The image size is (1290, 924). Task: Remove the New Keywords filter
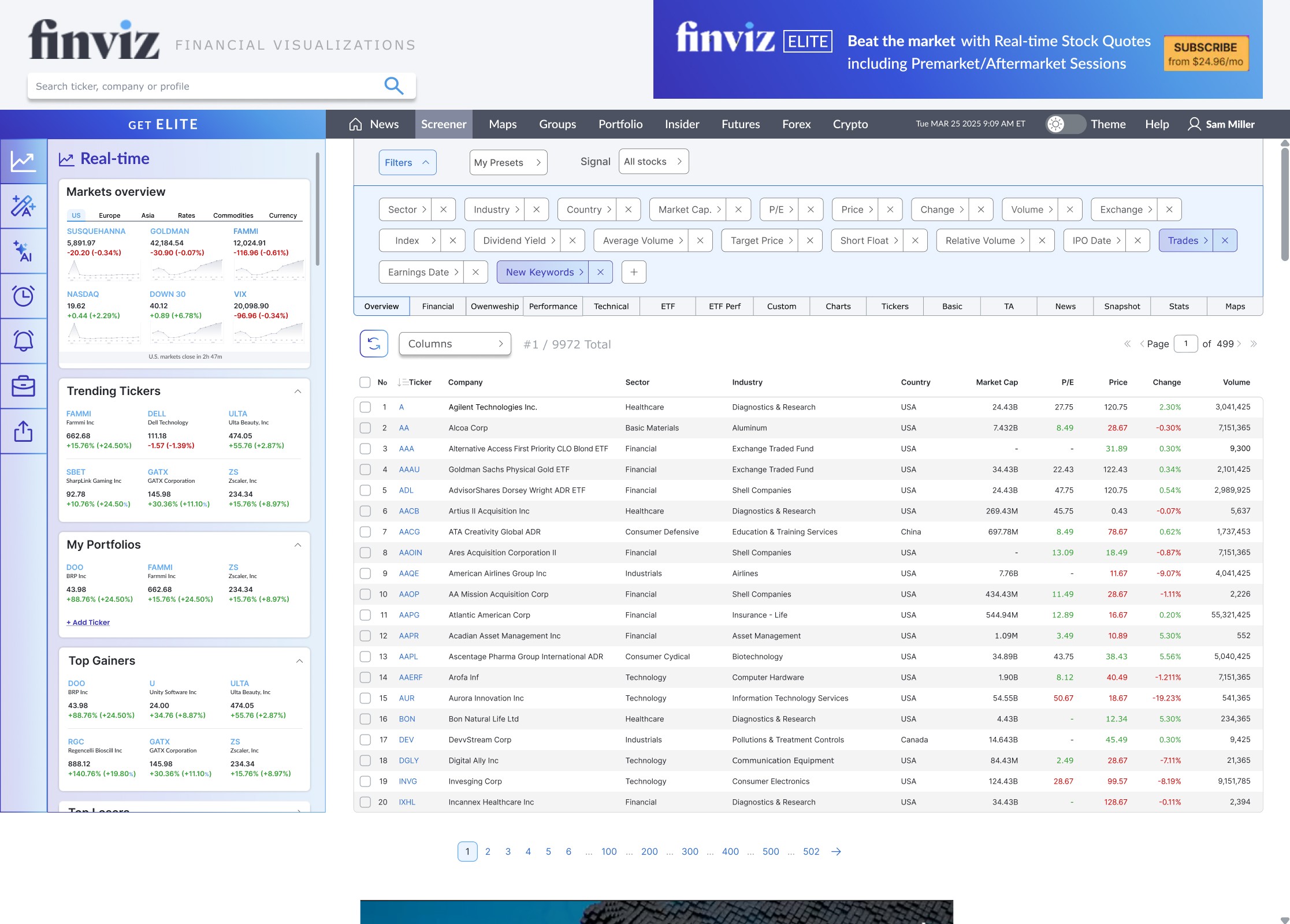click(600, 272)
